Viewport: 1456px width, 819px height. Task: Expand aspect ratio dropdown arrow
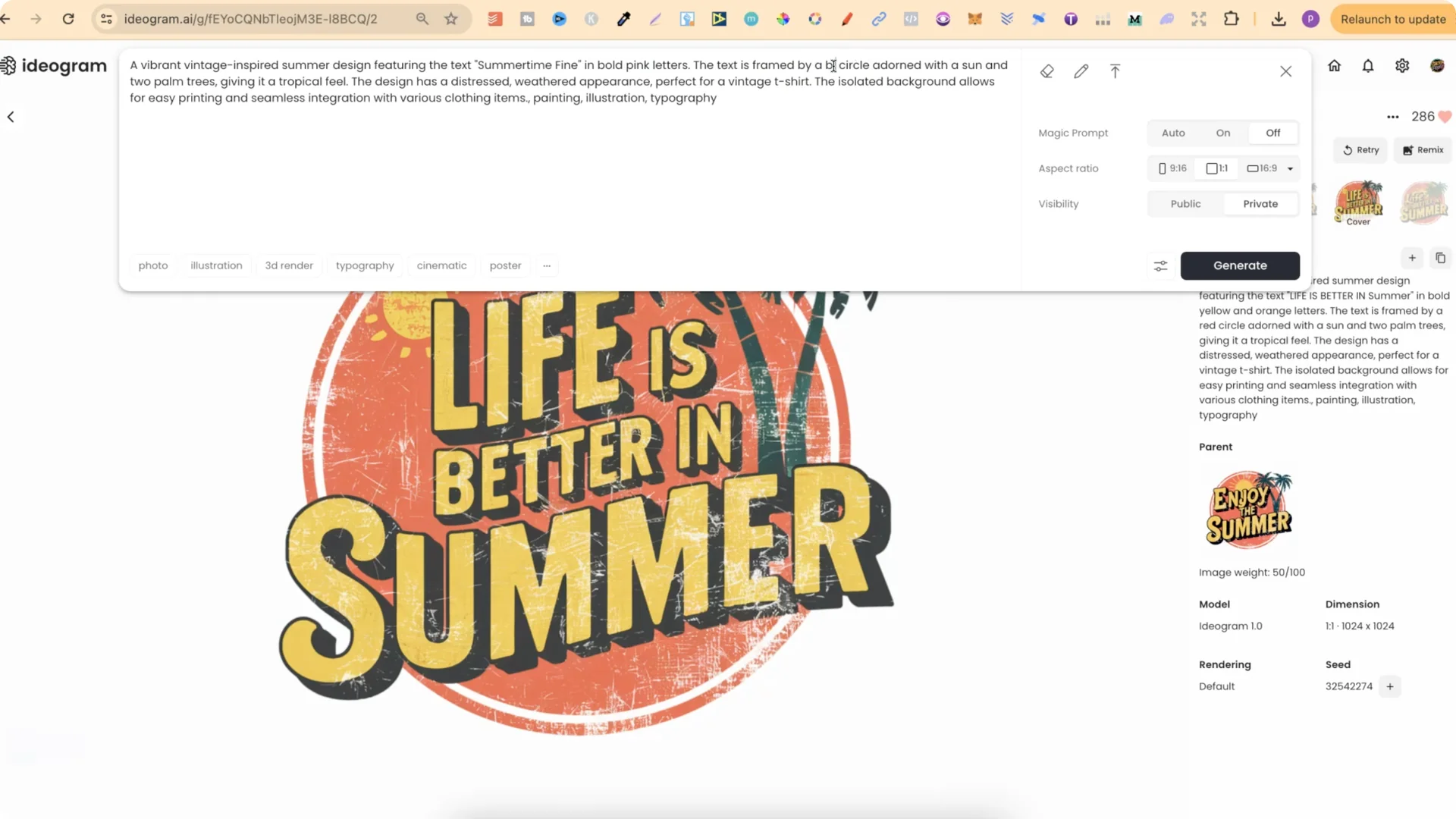pos(1290,169)
